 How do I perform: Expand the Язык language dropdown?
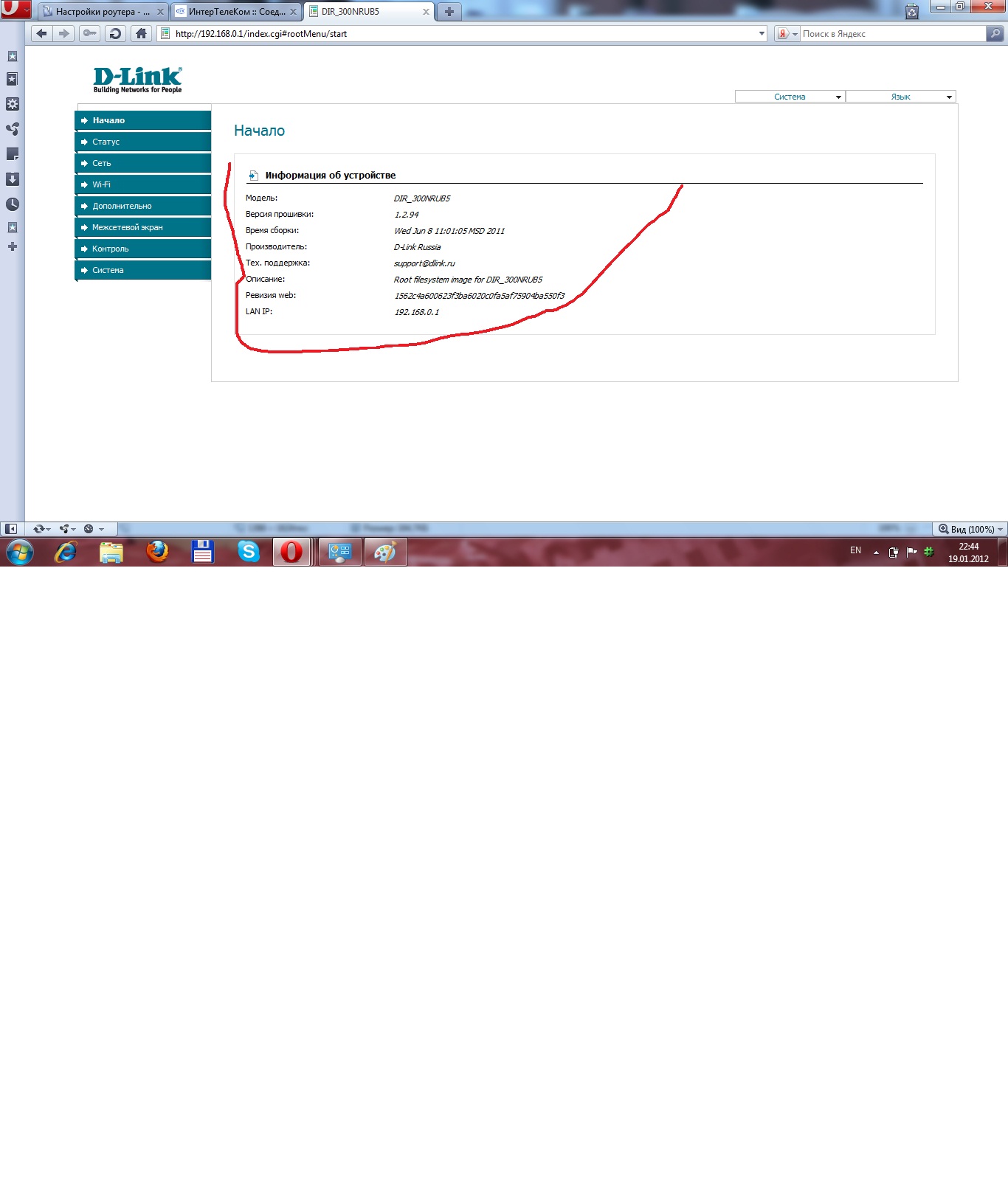tap(900, 97)
